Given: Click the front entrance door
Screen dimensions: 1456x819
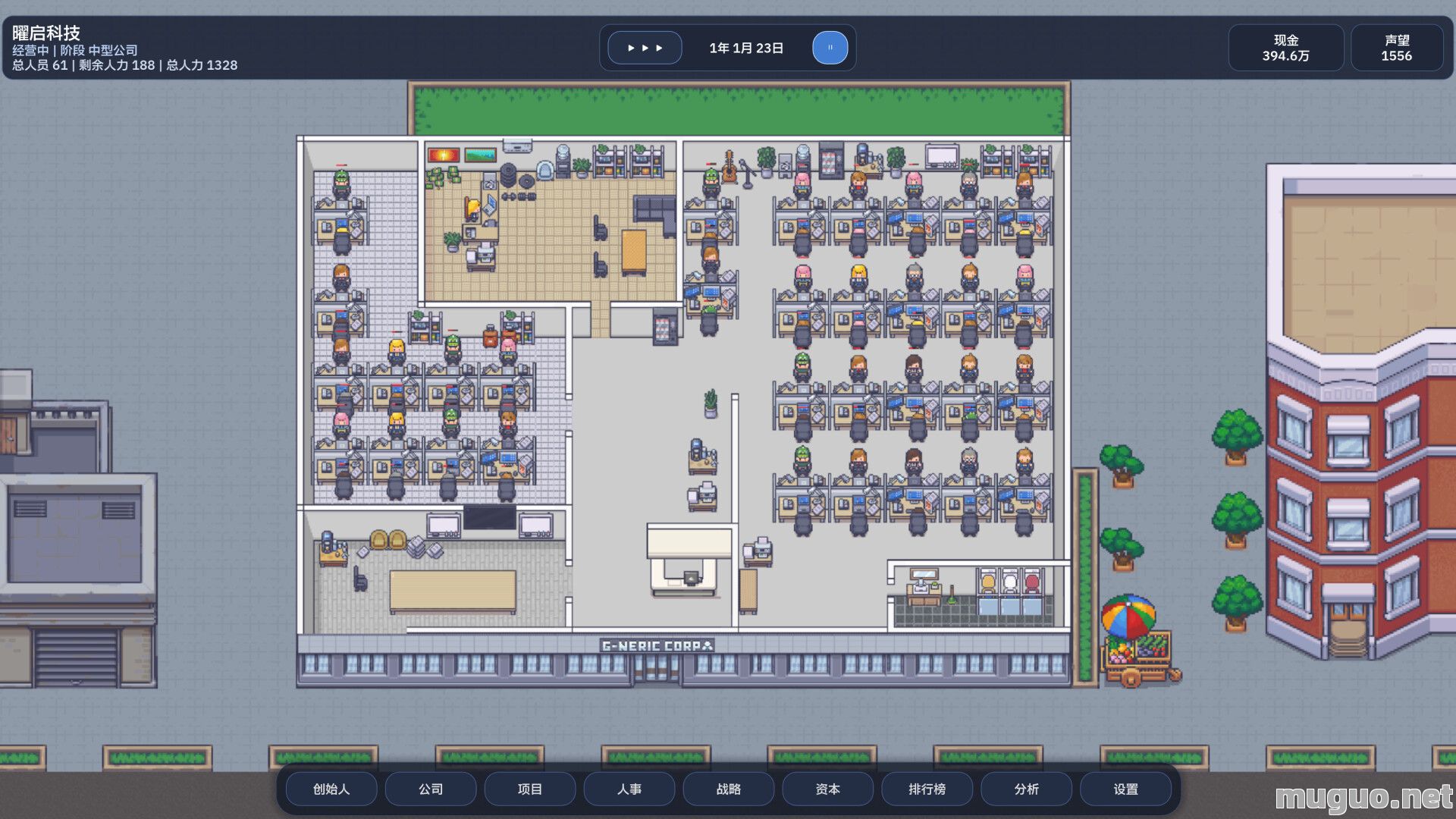Looking at the screenshot, I should click(657, 668).
